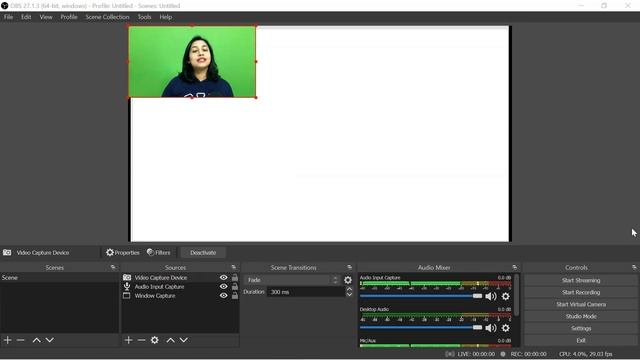Lock the Window Capture source
This screenshot has width=640, height=360.
coord(235,296)
